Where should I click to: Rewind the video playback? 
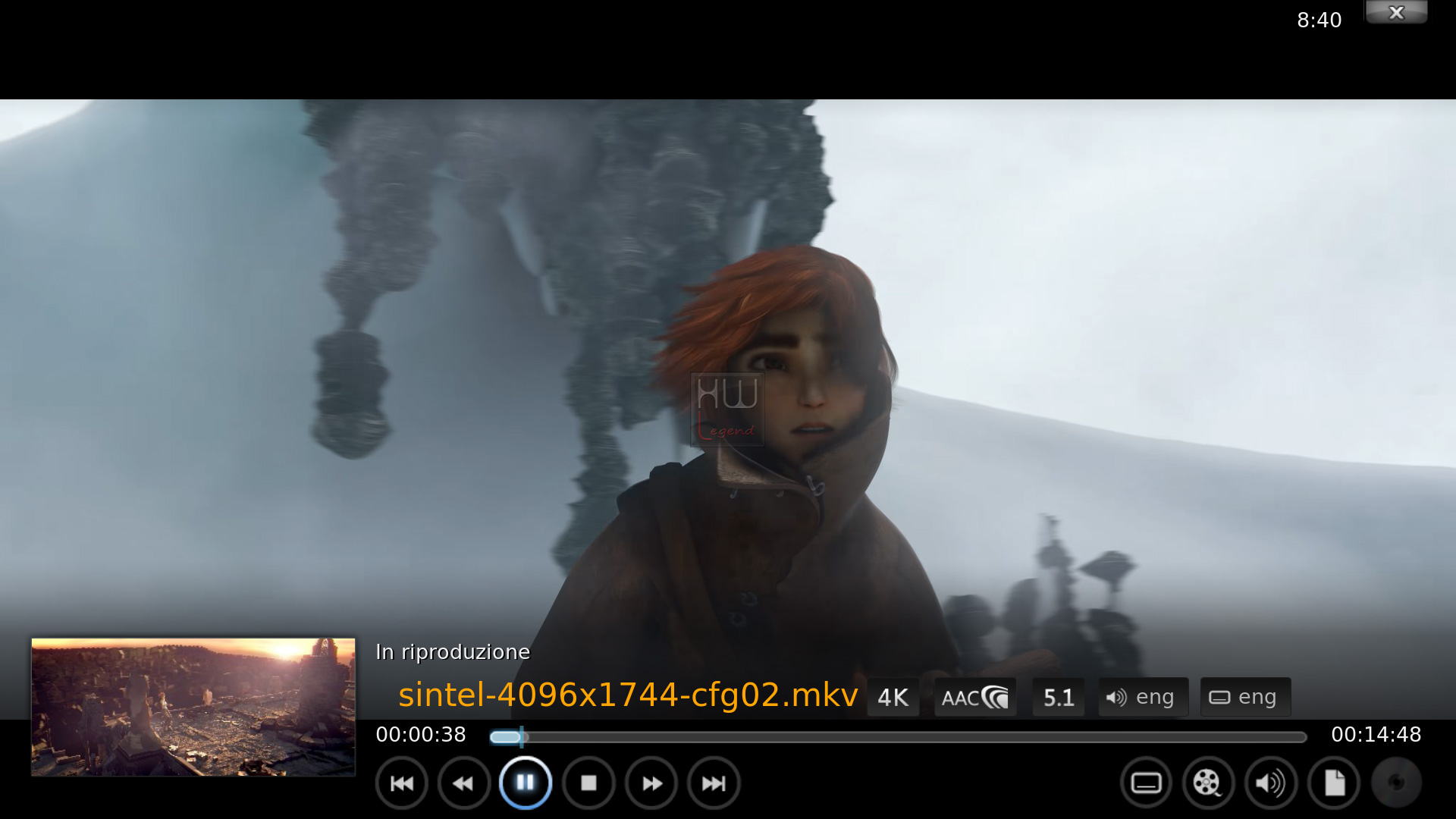[x=464, y=783]
